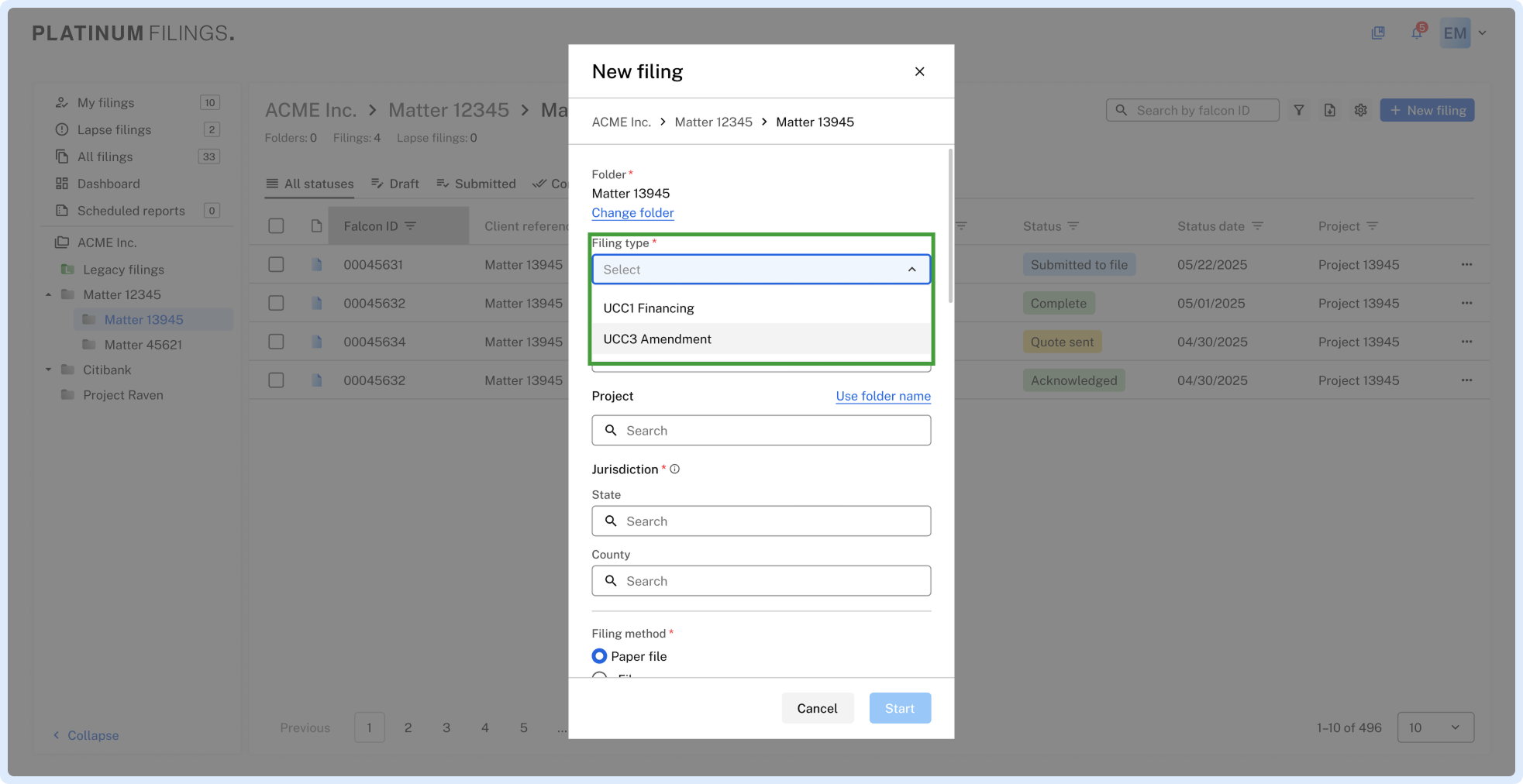The width and height of the screenshot is (1523, 784).
Task: Click ACME Inc. in the dialog breadcrumb
Action: (x=621, y=122)
